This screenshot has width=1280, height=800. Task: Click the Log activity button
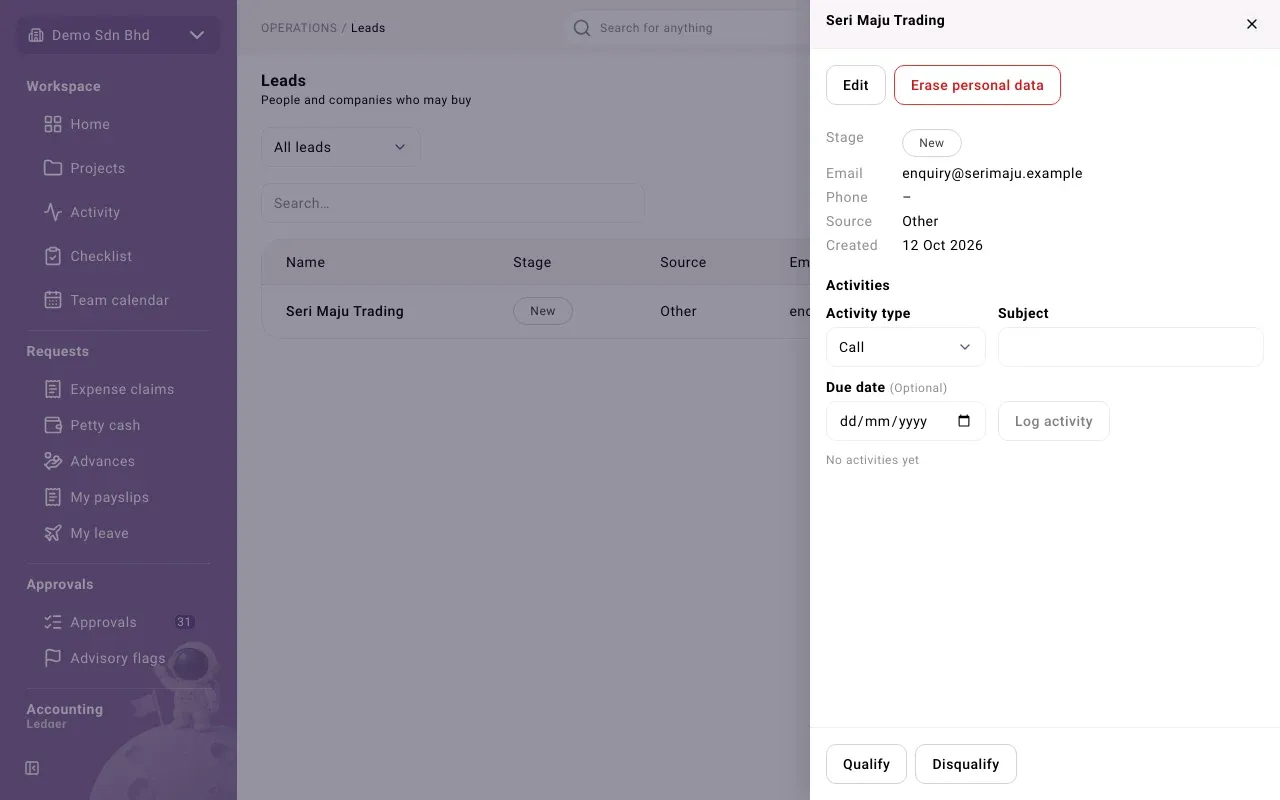click(x=1054, y=421)
